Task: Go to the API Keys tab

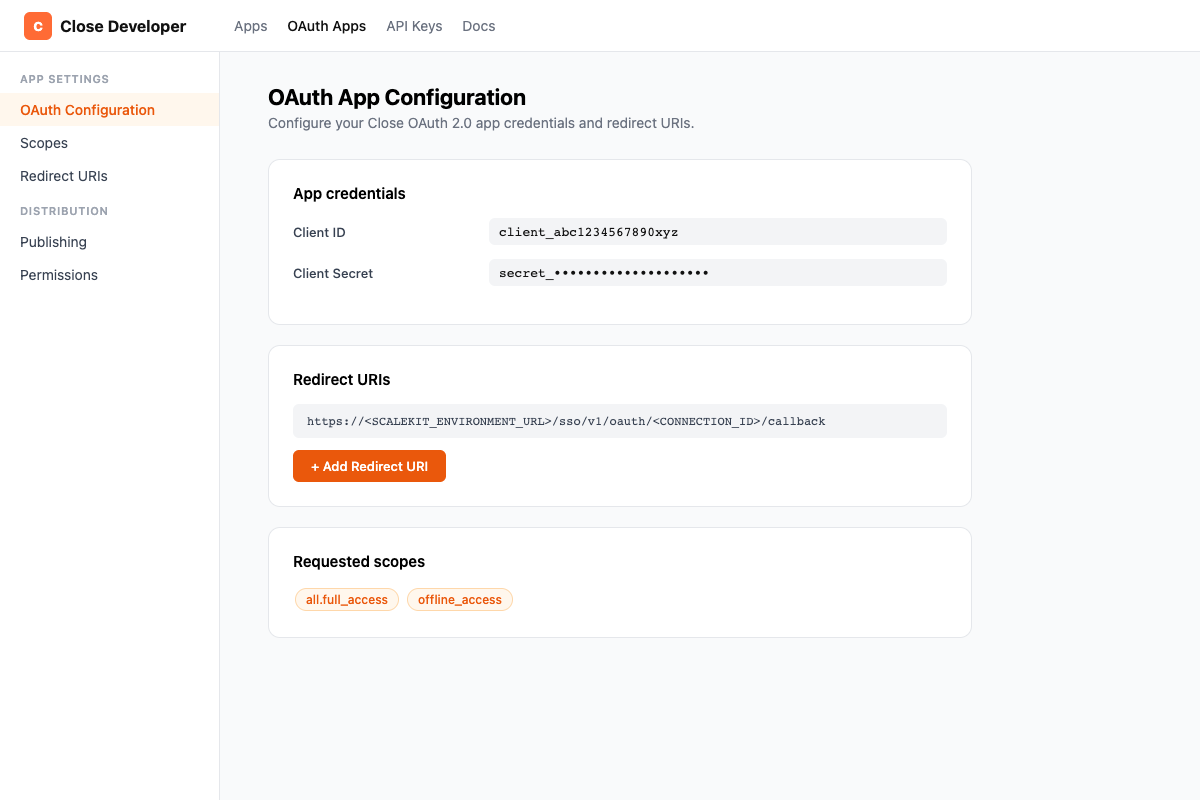Action: click(x=414, y=26)
